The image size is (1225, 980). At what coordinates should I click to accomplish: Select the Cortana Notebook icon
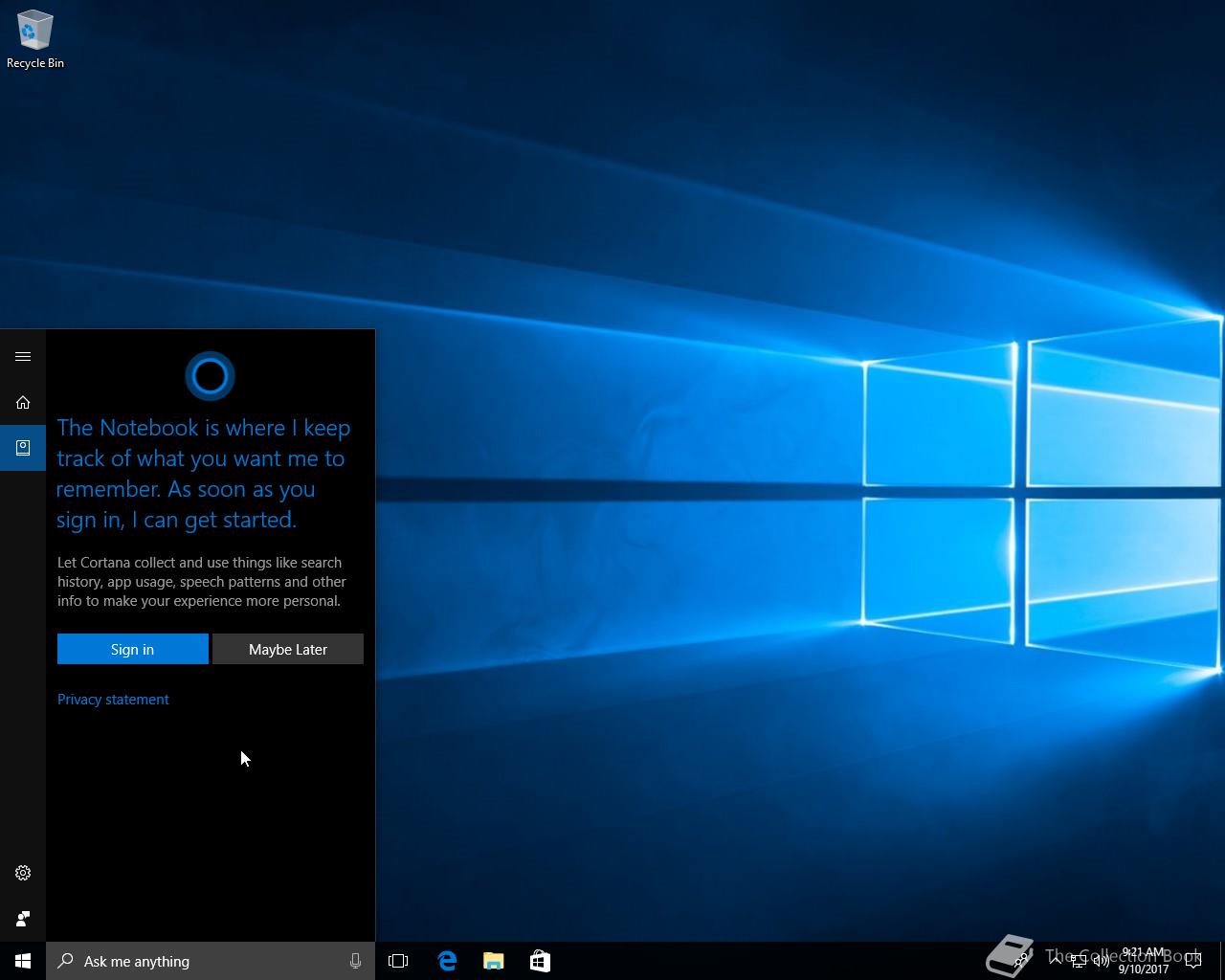coord(23,448)
